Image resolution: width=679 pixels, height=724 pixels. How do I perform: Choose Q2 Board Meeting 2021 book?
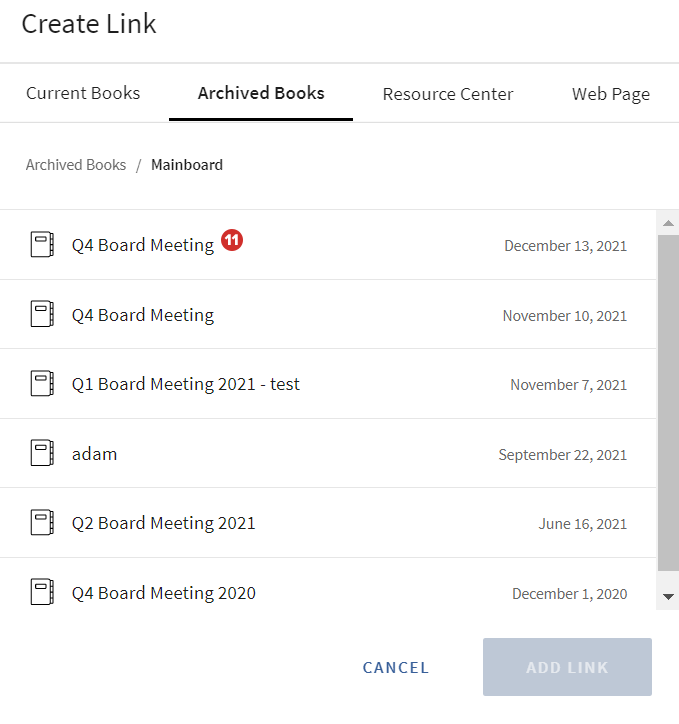164,523
